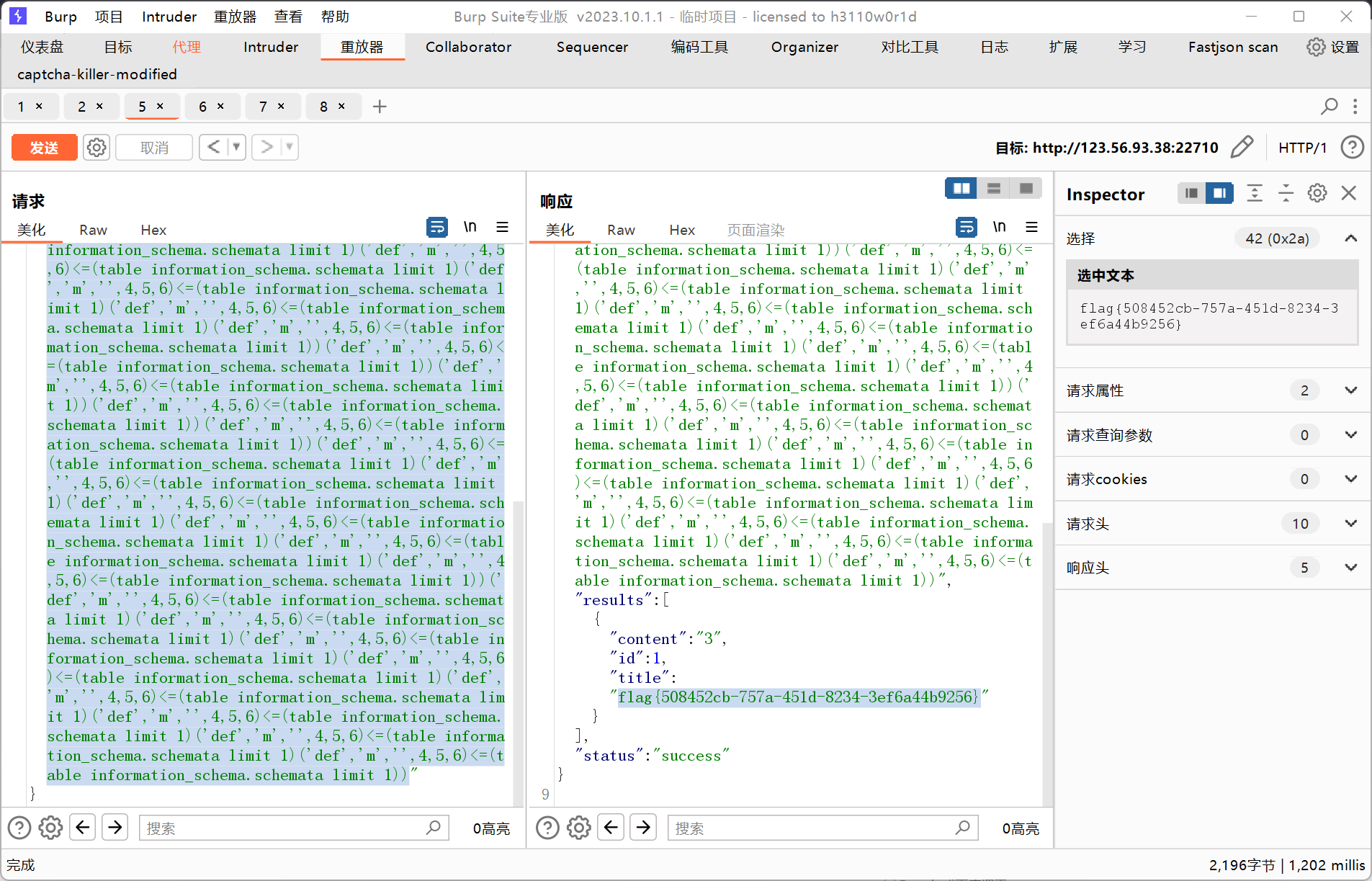This screenshot has height=881, width=1372.
Task: Click the search magnifier above the Repeater tabs
Action: [1329, 107]
